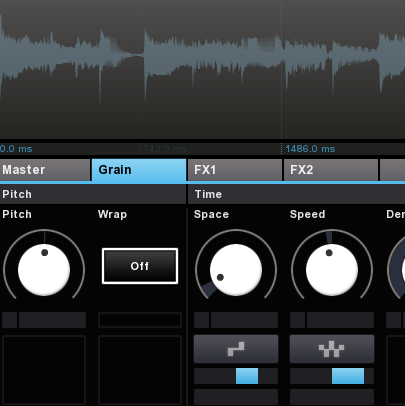The width and height of the screenshot is (405, 406).
Task: Adjust the blue modulation slider under Space
Action: click(236, 376)
